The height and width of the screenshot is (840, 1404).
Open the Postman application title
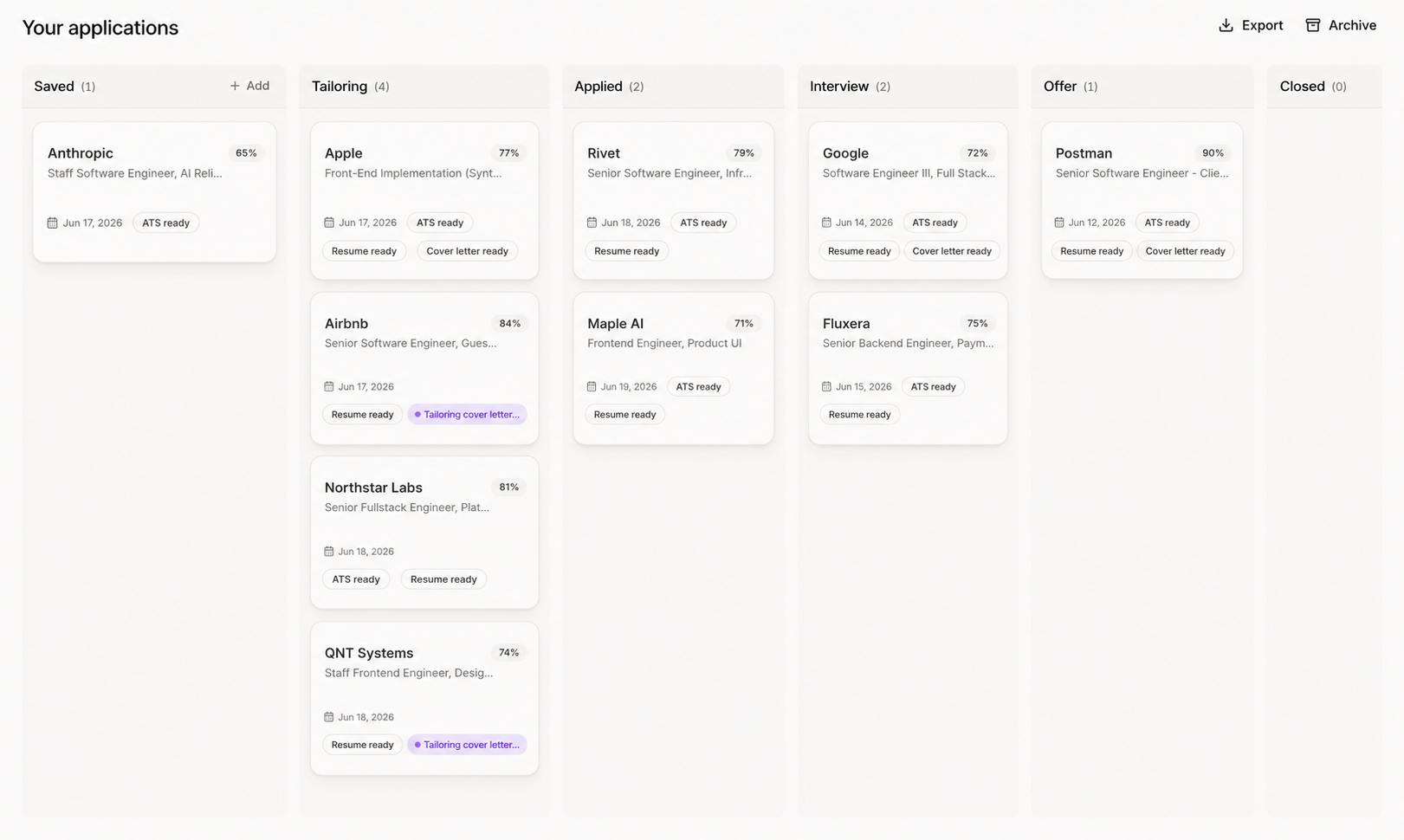(1084, 153)
